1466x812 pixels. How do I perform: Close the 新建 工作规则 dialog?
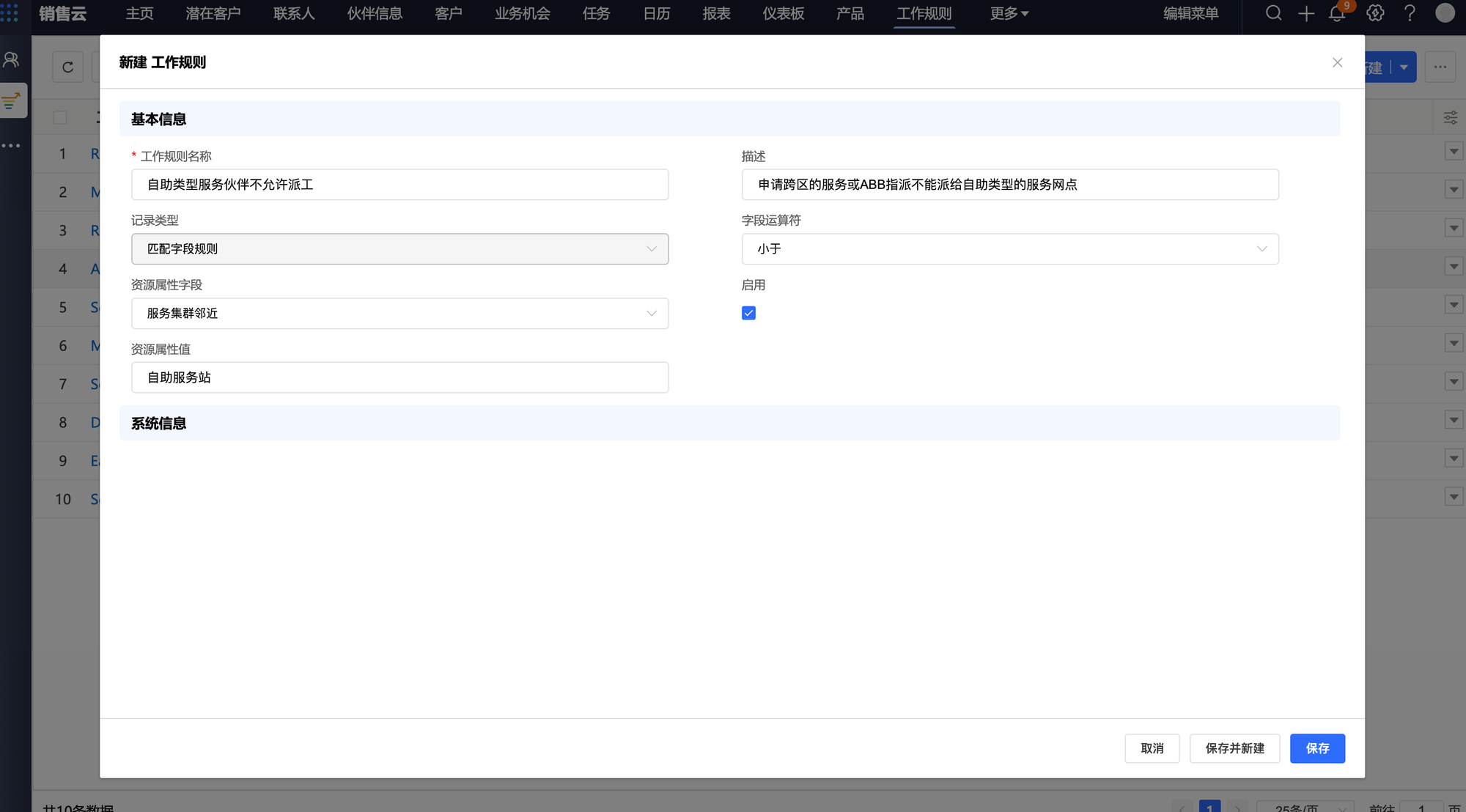1337,62
